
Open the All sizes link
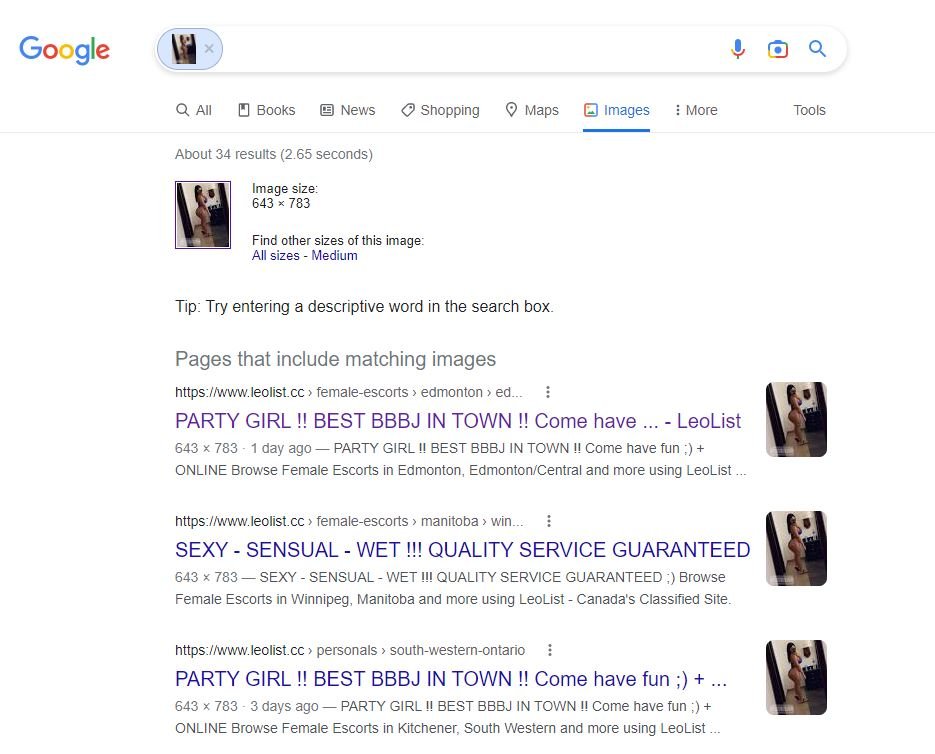click(275, 255)
